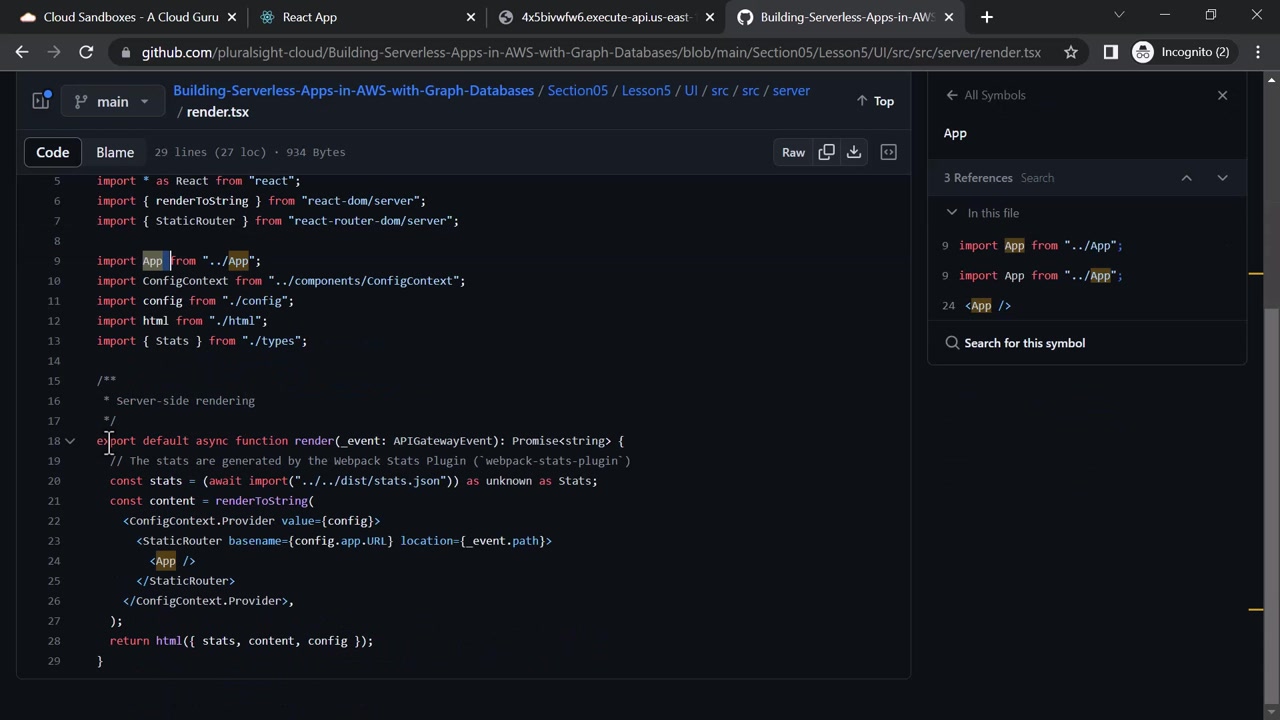Select the Code view toggle
1280x720 pixels.
pyautogui.click(x=53, y=152)
